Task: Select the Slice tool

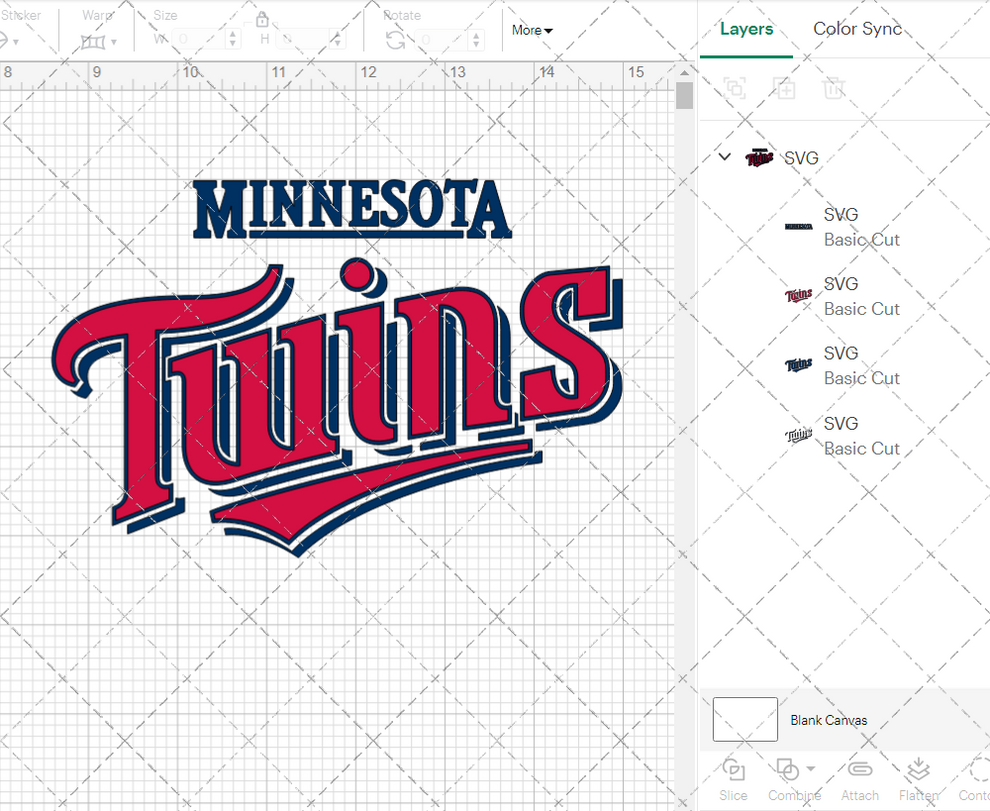Action: [x=733, y=778]
